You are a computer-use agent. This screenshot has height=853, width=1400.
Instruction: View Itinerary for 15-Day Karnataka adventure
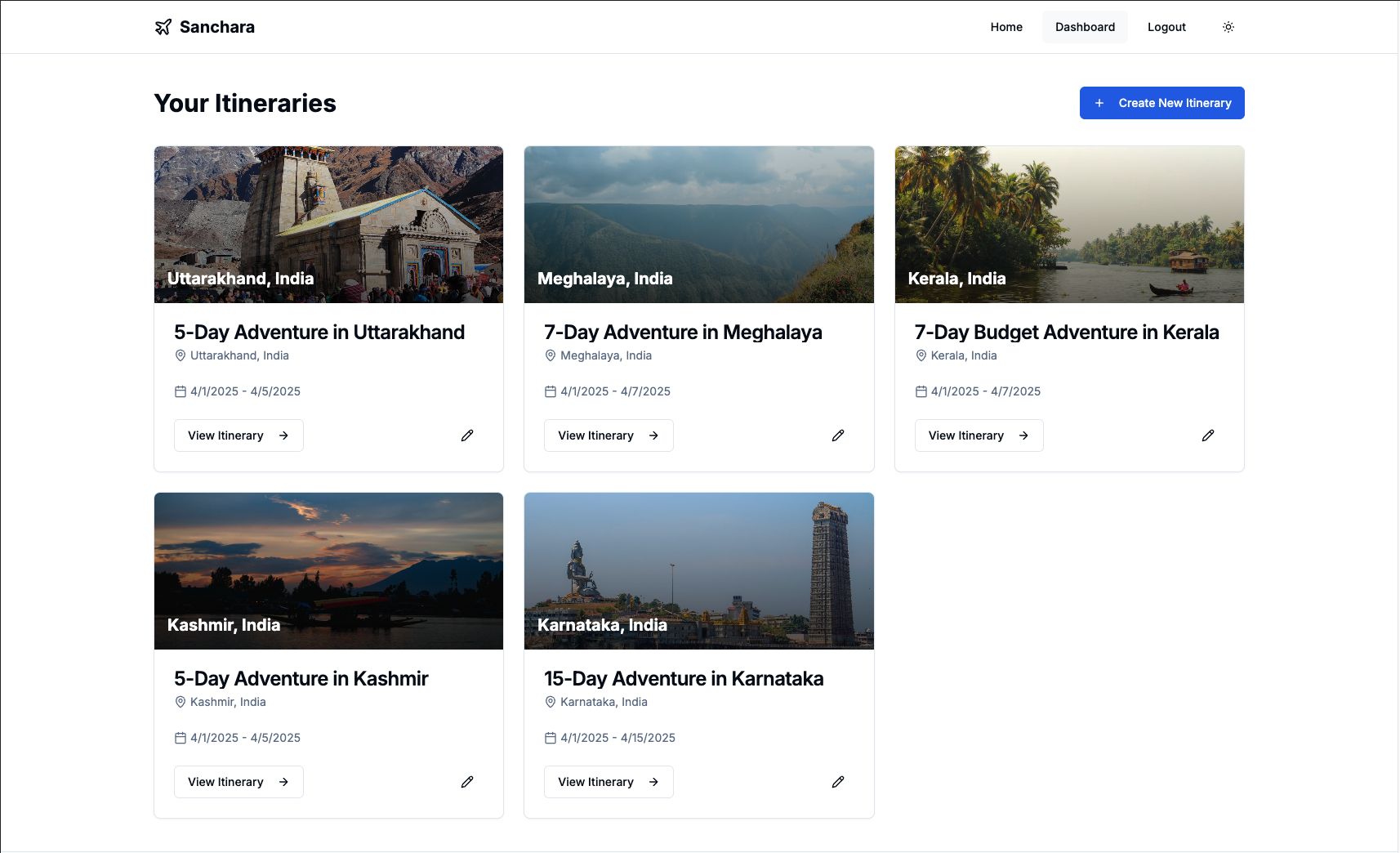click(609, 782)
